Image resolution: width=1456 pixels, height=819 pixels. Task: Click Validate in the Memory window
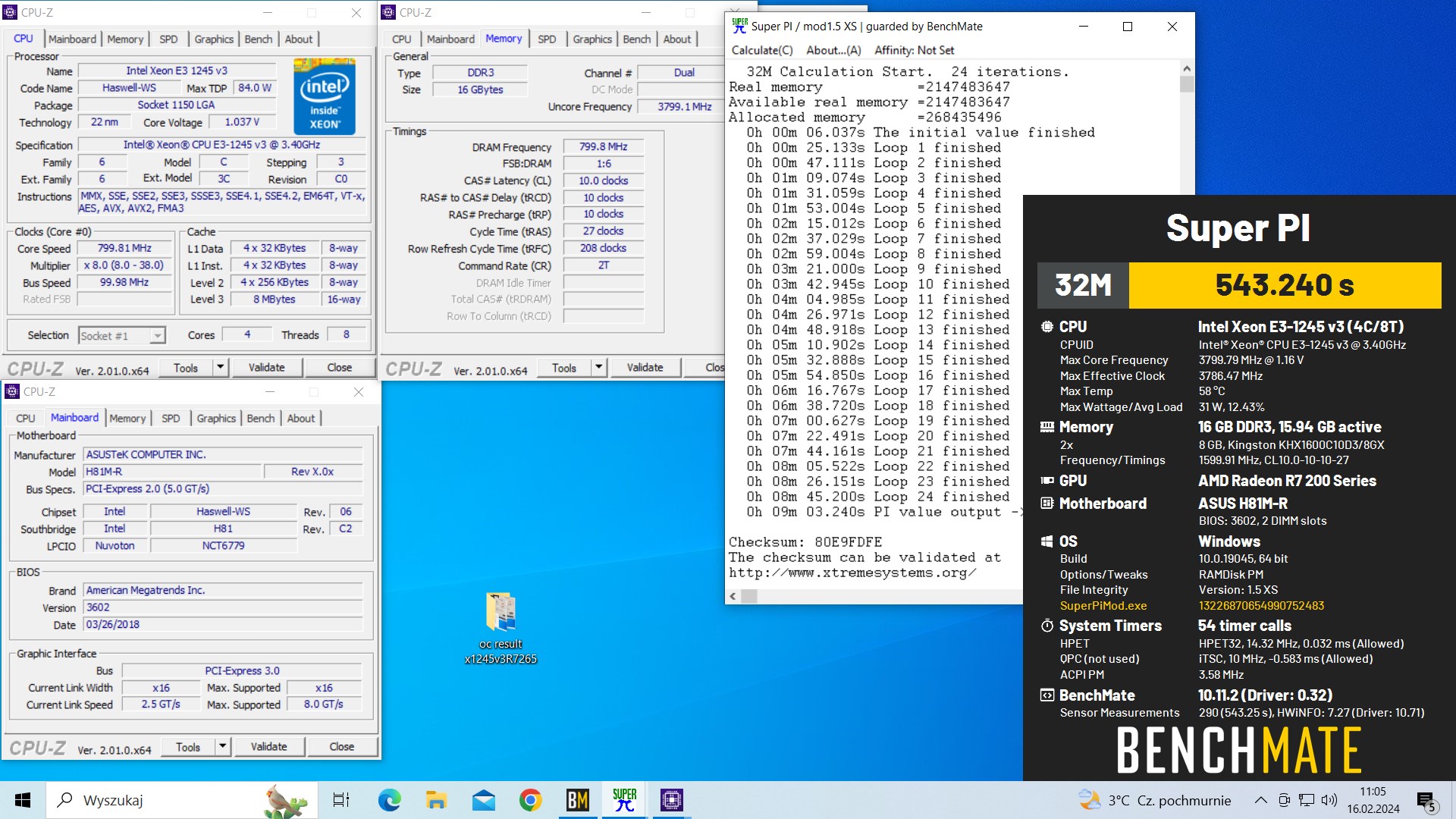645,367
